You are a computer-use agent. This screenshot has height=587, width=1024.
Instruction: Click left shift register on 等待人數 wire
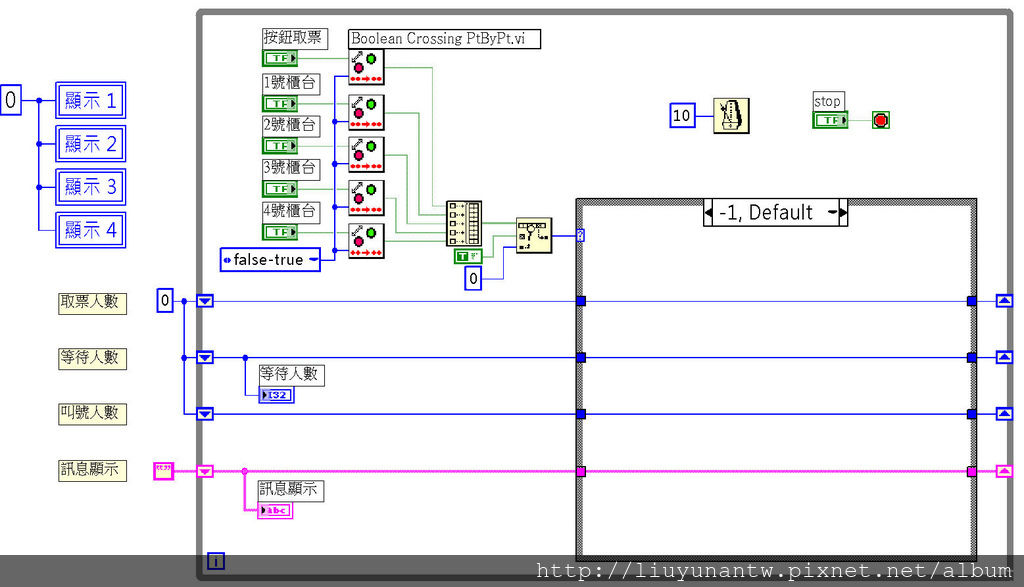[205, 357]
